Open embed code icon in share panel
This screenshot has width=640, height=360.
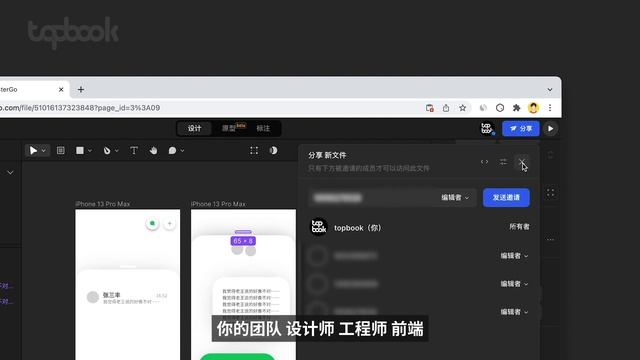(x=484, y=162)
